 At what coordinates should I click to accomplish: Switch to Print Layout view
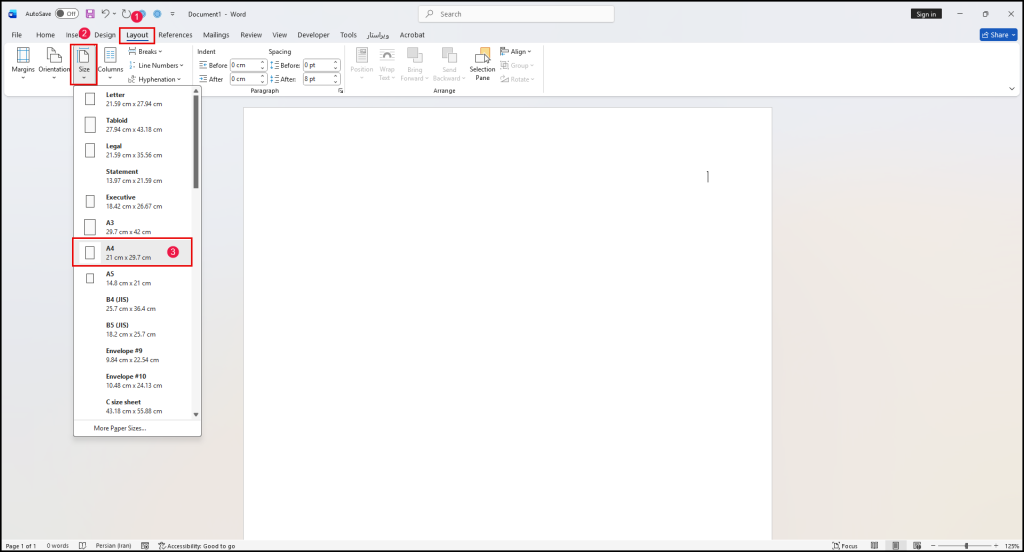(x=896, y=545)
